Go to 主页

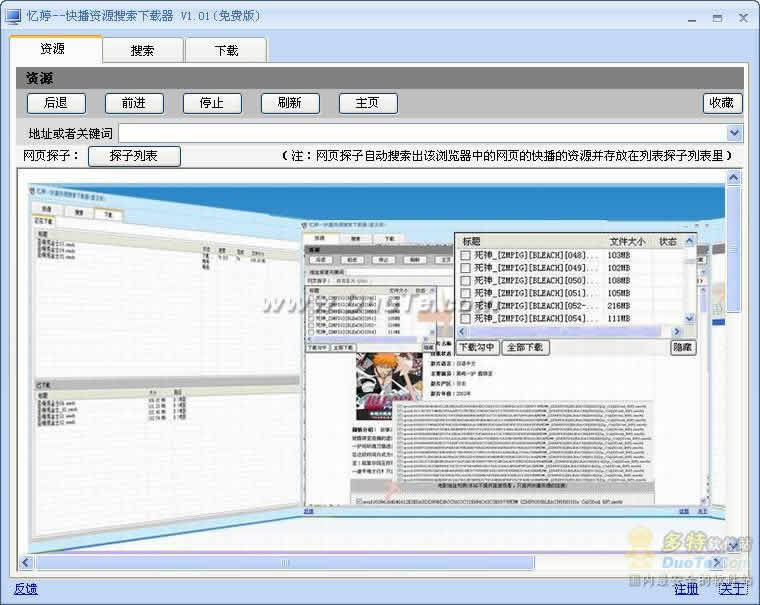coord(368,103)
